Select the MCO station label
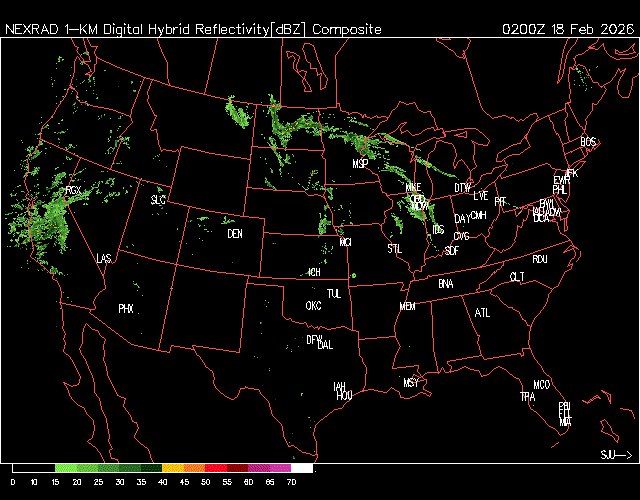Viewport: 640px width, 500px height. (542, 385)
